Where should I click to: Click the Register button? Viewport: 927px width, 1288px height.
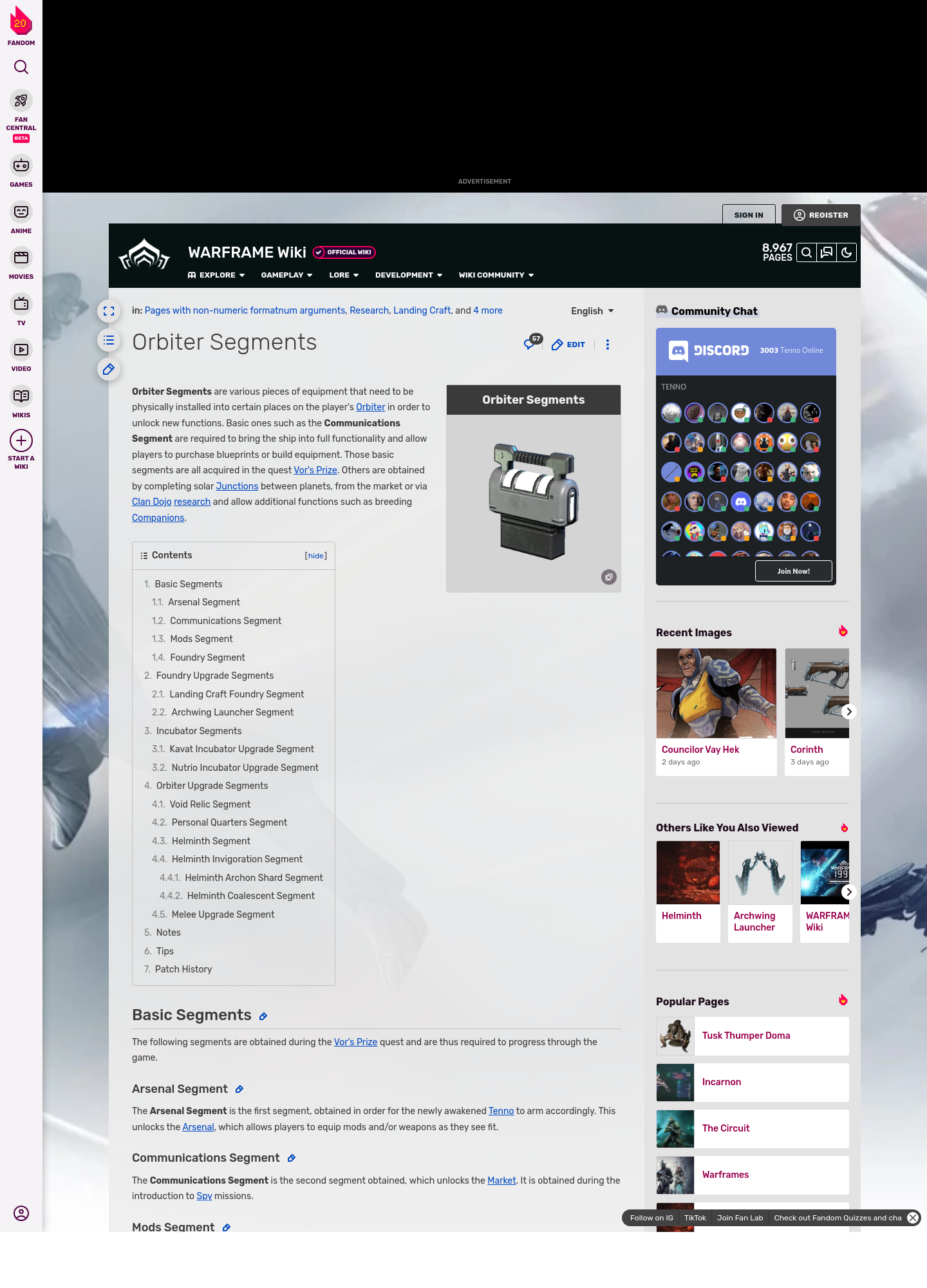pyautogui.click(x=821, y=215)
